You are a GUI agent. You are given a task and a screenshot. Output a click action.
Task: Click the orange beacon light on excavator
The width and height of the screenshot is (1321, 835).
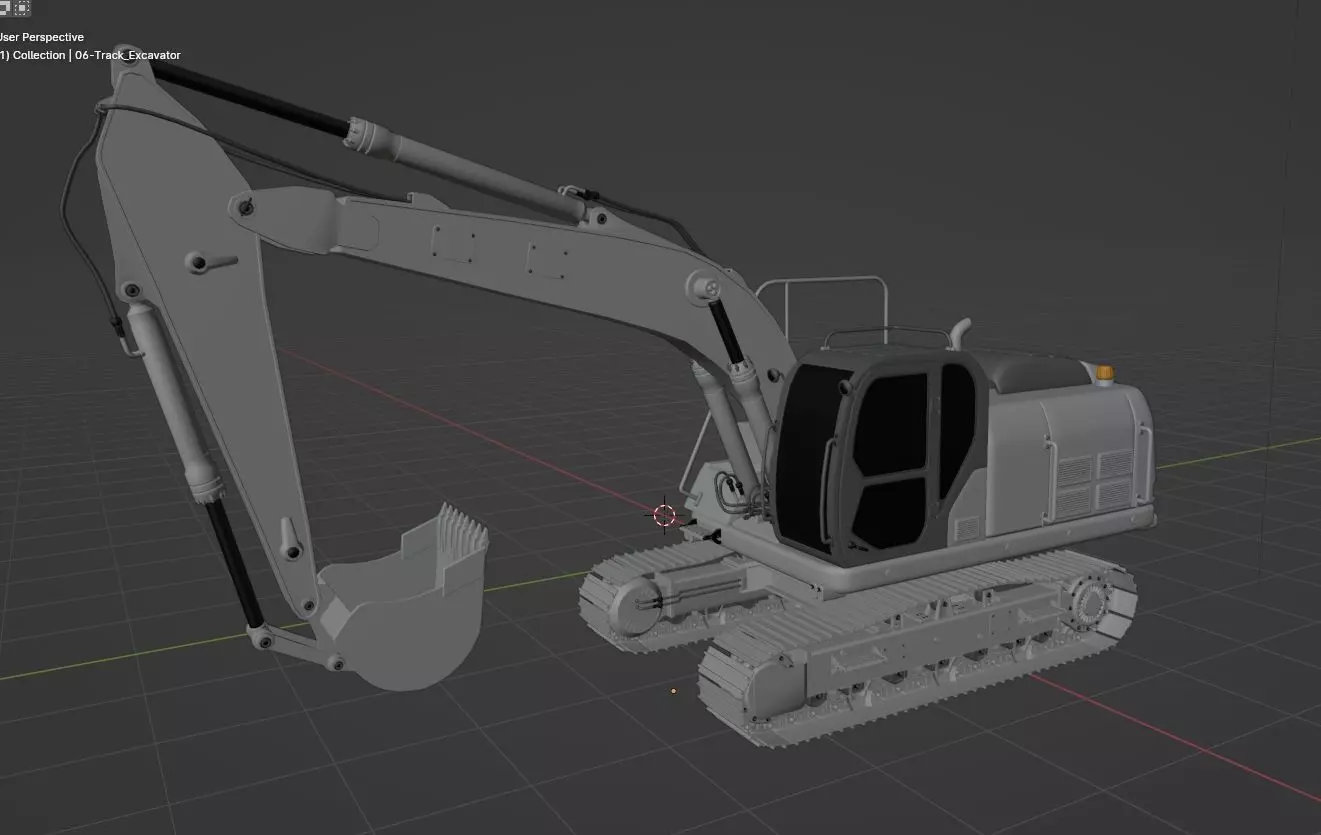(1104, 374)
